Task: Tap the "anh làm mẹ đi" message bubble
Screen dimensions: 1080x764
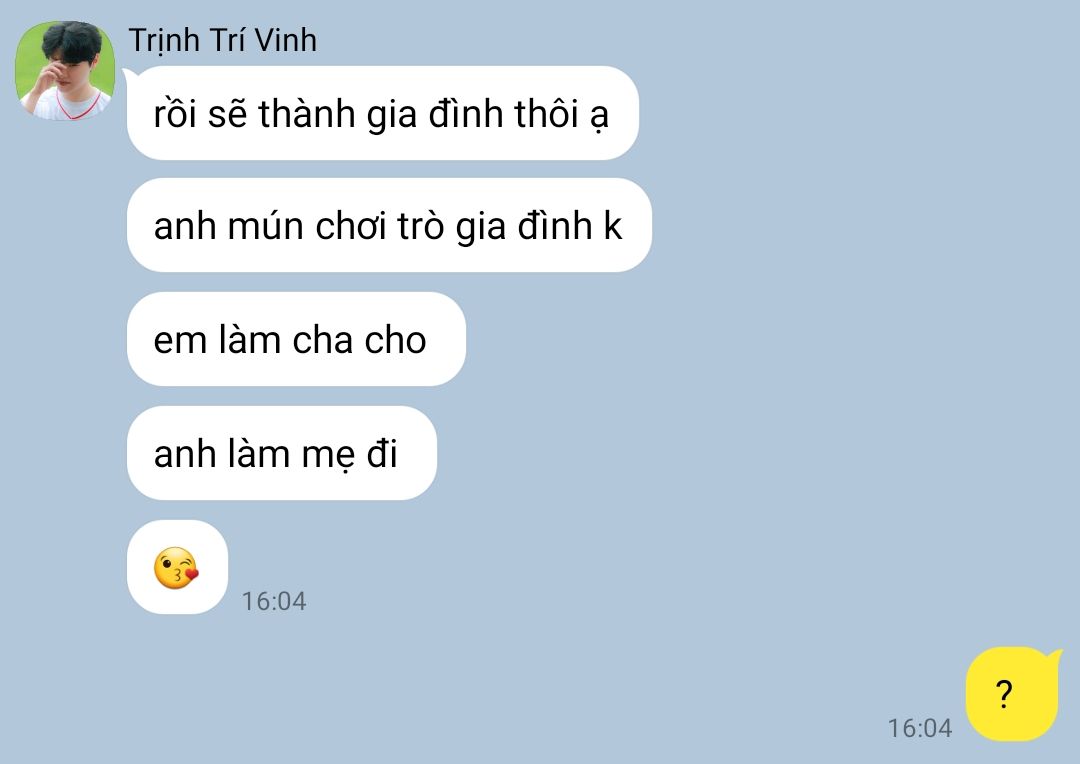Action: pyautogui.click(x=282, y=453)
